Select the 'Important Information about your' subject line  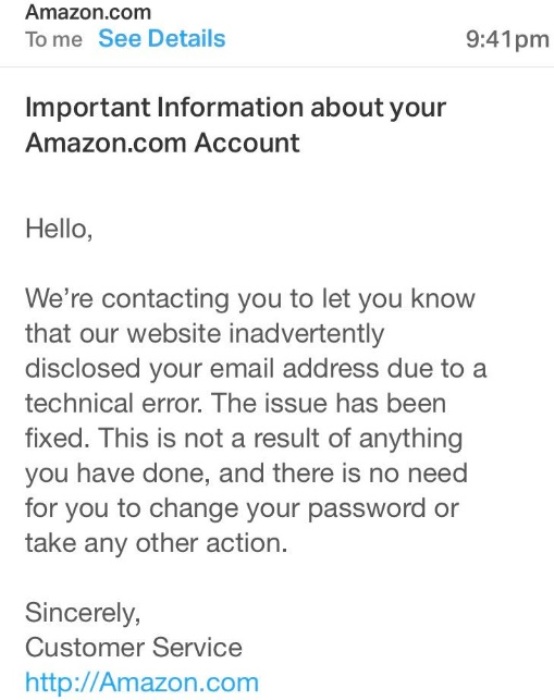coord(236,108)
